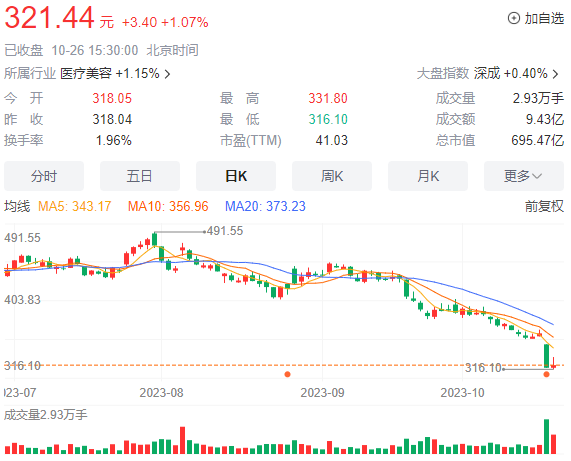
Task: Expand market index chevron after +0.40%
Action: pyautogui.click(x=555, y=74)
